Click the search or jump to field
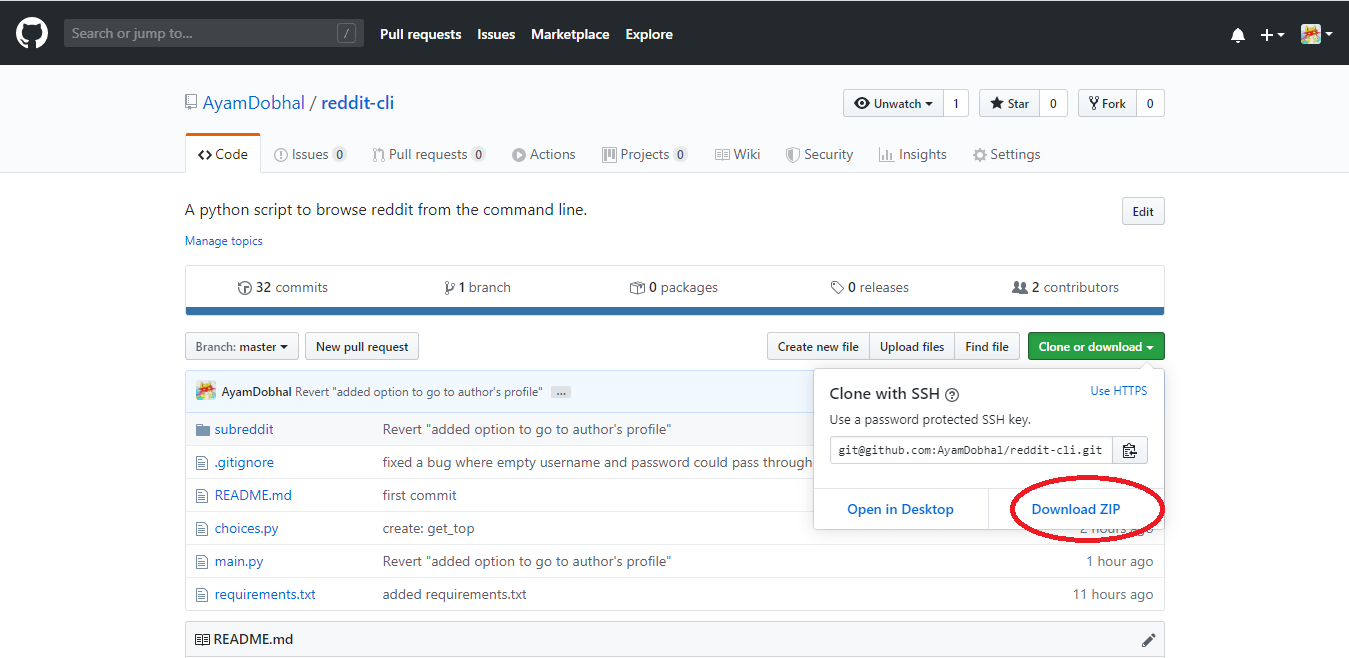This screenshot has height=658, width=1349. tap(214, 33)
